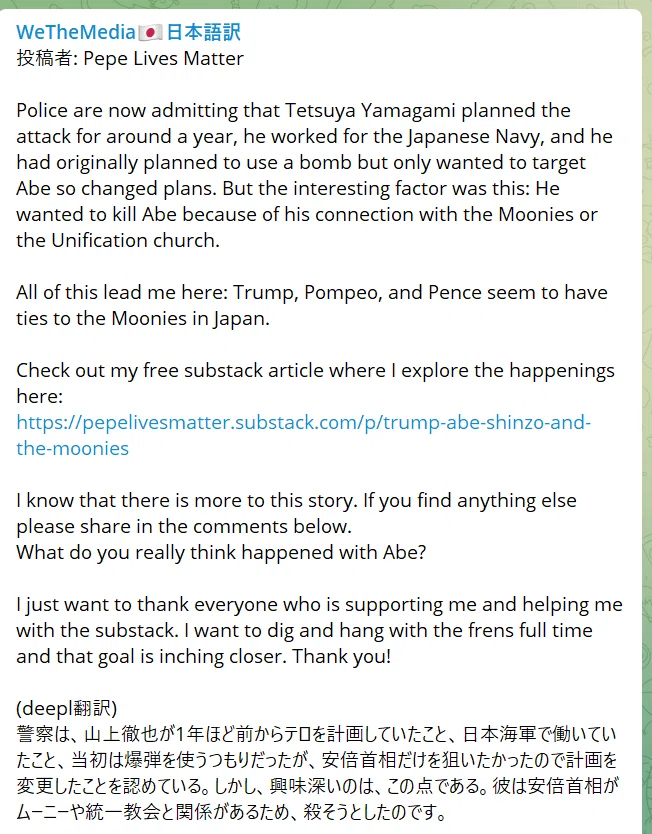The image size is (652, 834).
Task: Open the pepelivesmatter.substack.com article link
Action: point(304,435)
